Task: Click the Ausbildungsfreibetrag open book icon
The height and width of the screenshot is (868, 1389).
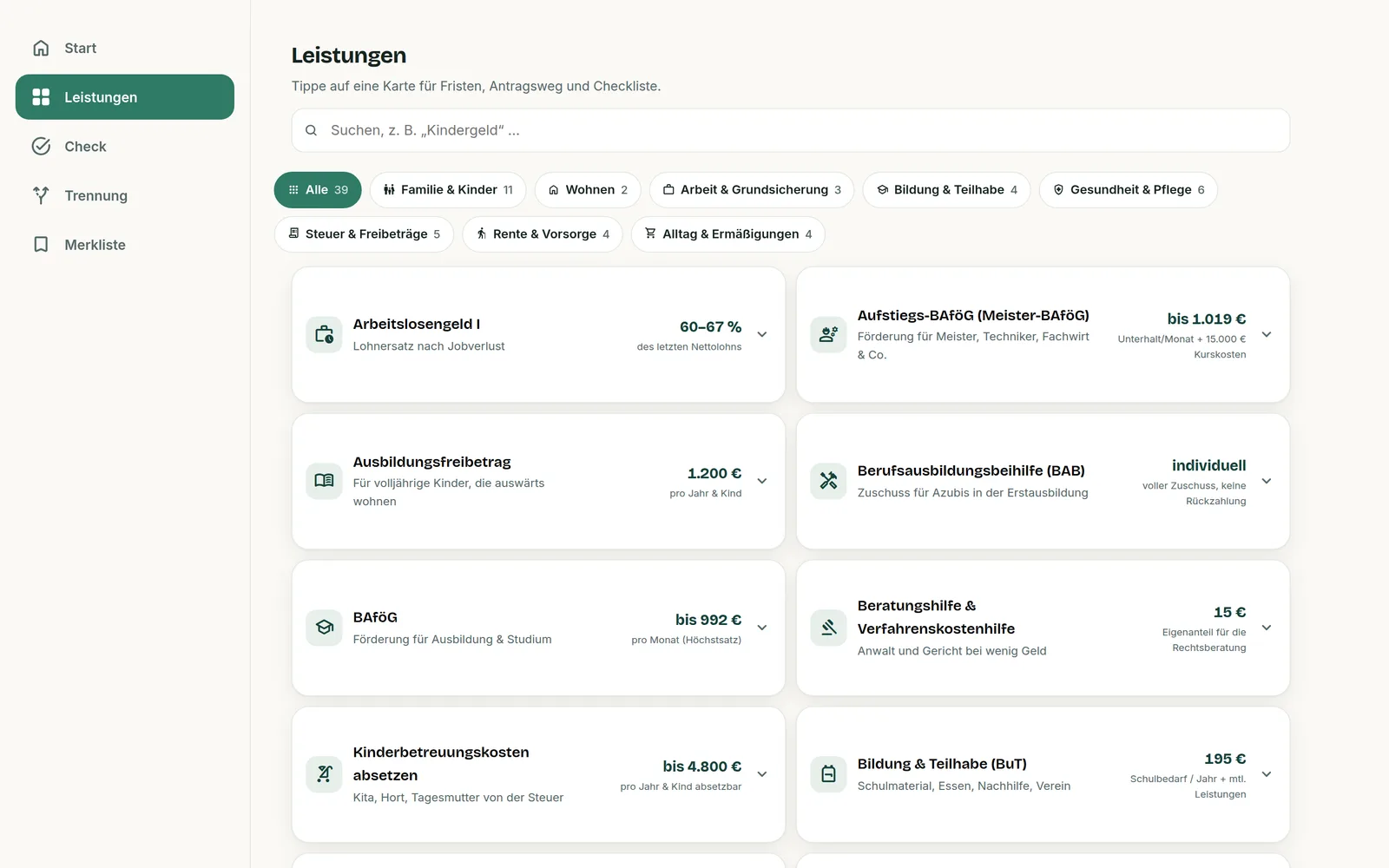Action: tap(324, 481)
